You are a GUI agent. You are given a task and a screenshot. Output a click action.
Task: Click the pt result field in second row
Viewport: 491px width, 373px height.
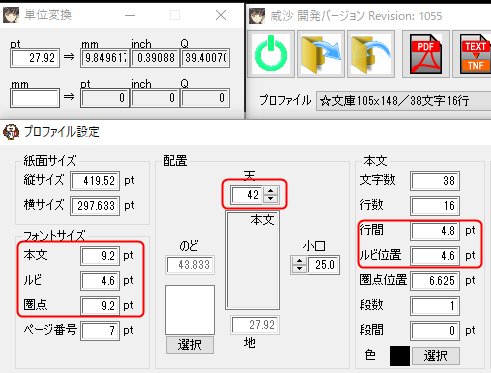(x=105, y=98)
